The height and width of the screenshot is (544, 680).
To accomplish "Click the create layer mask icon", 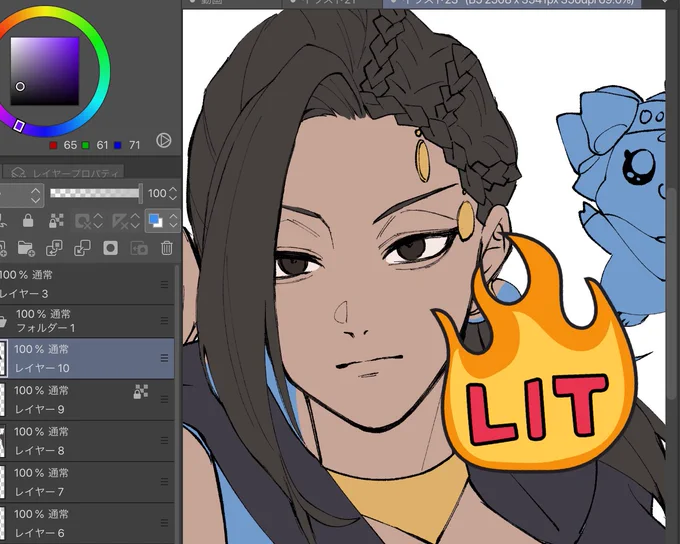I will click(x=110, y=248).
